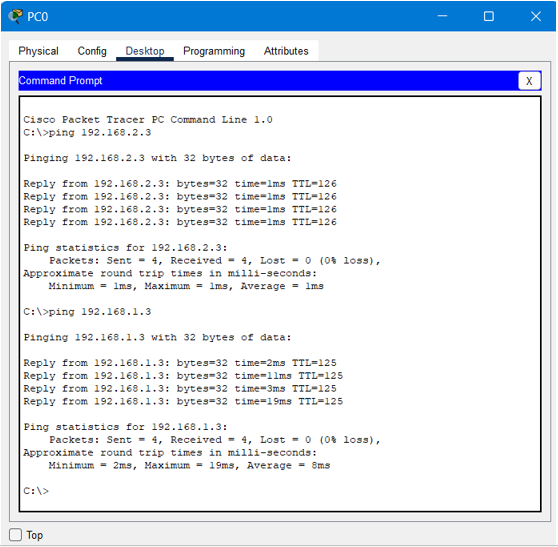Click the empty C:\> prompt at the bottom

36,491
